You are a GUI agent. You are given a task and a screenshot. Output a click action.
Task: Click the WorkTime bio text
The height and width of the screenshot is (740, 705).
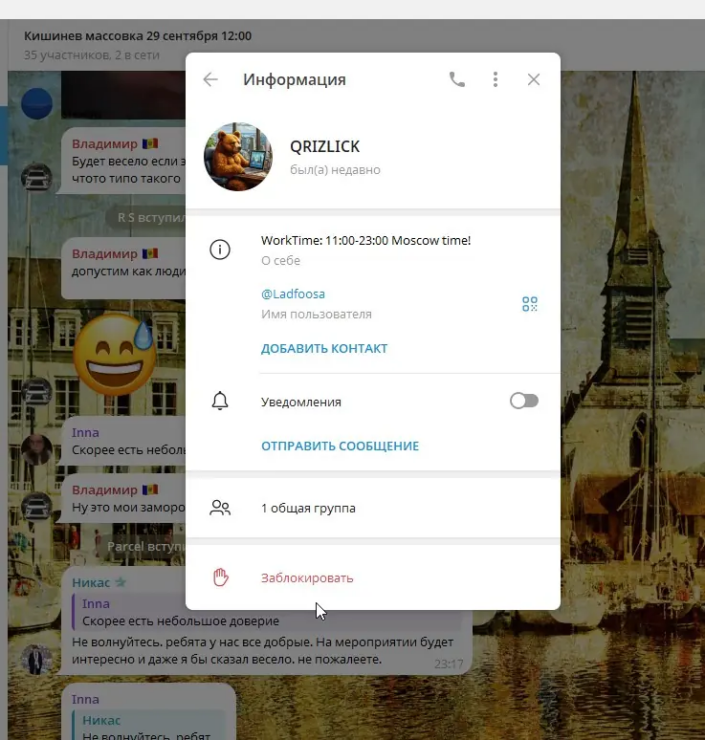click(365, 241)
